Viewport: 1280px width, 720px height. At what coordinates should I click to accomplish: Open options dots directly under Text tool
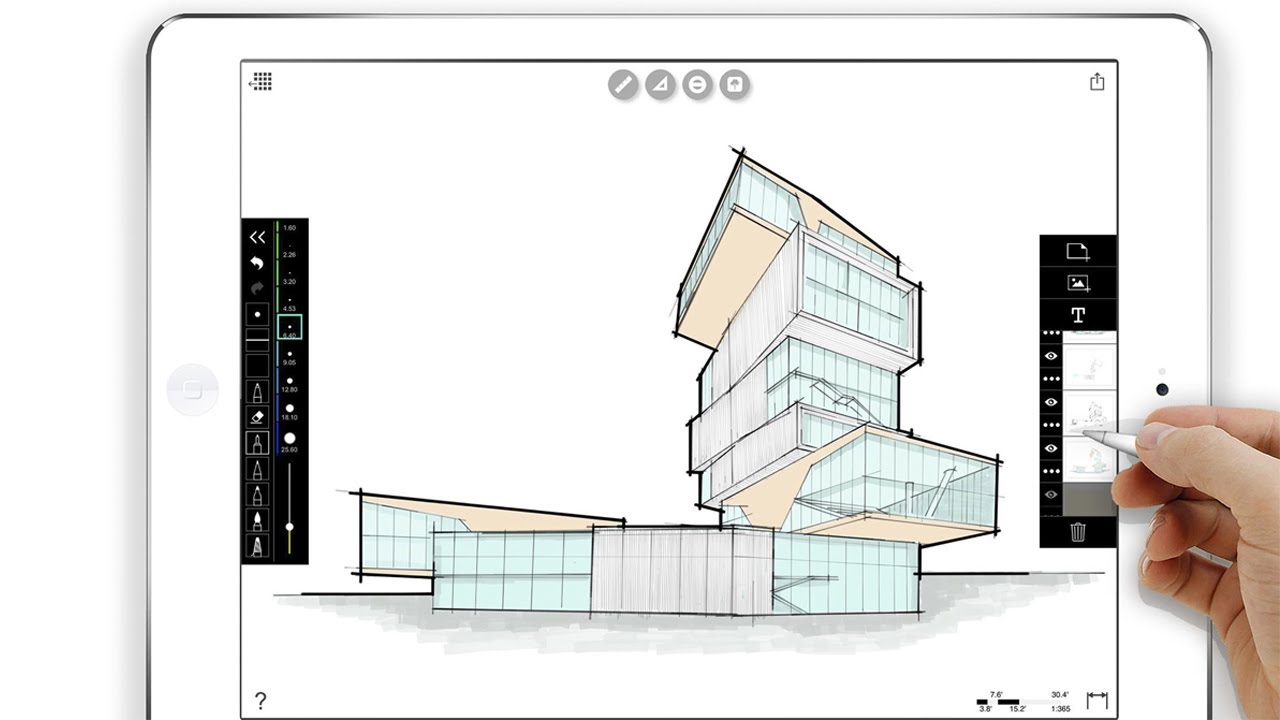click(1051, 334)
